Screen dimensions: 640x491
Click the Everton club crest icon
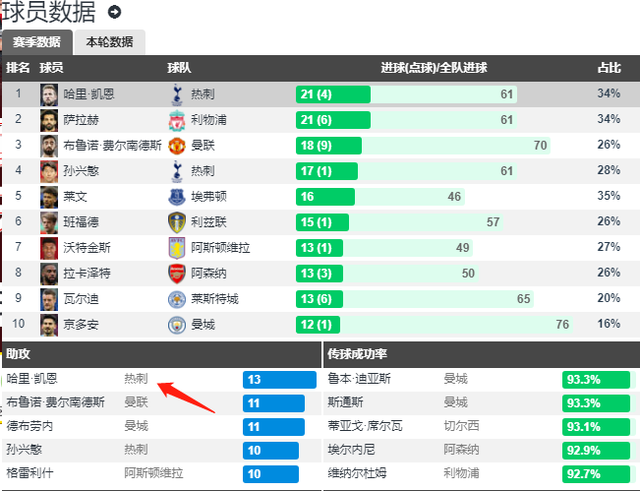pos(177,197)
